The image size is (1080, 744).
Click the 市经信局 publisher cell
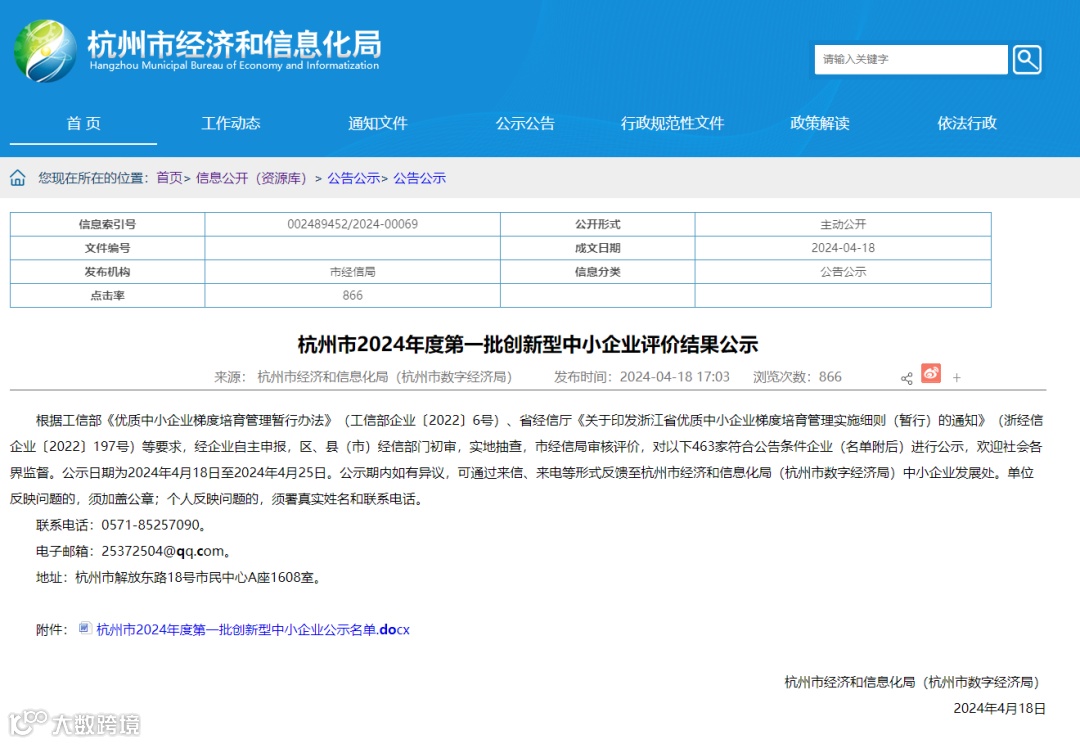click(x=353, y=271)
